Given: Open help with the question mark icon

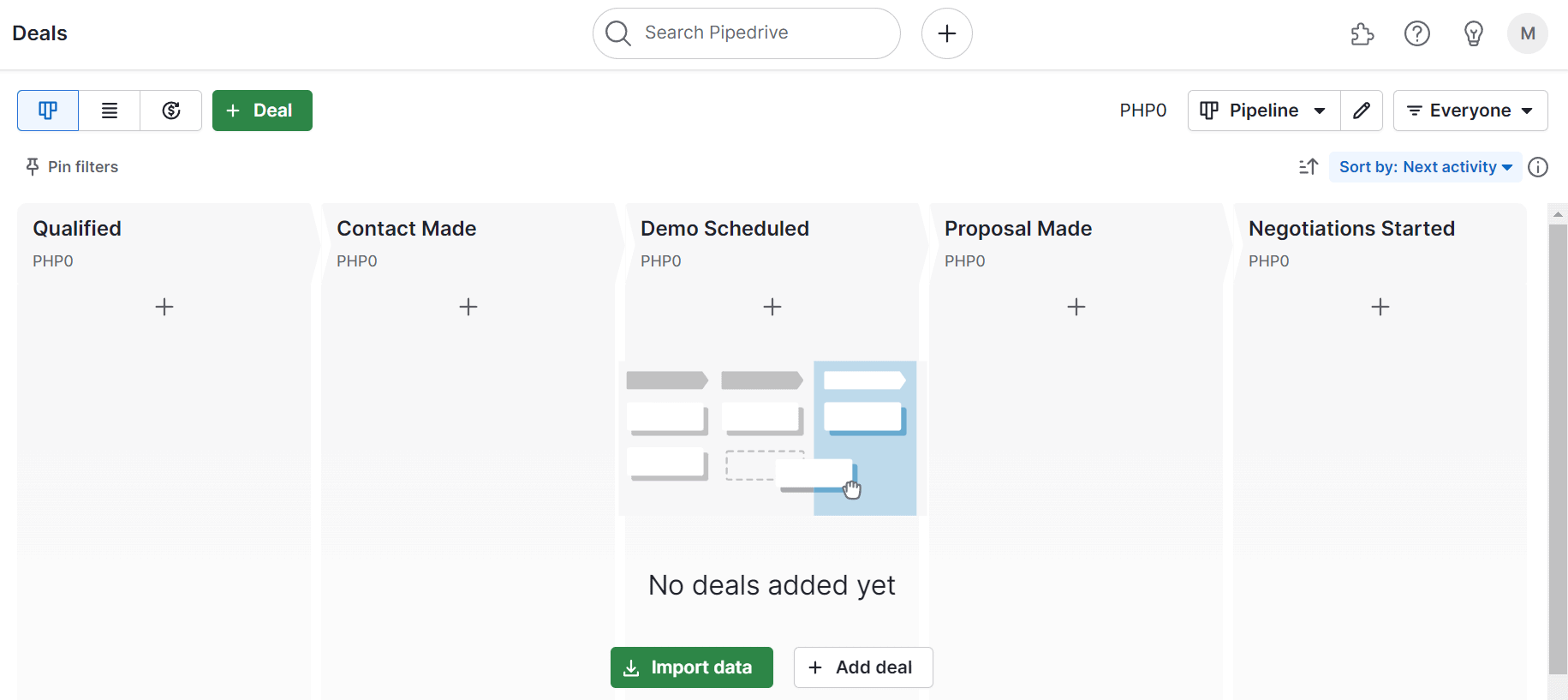Looking at the screenshot, I should pyautogui.click(x=1417, y=33).
